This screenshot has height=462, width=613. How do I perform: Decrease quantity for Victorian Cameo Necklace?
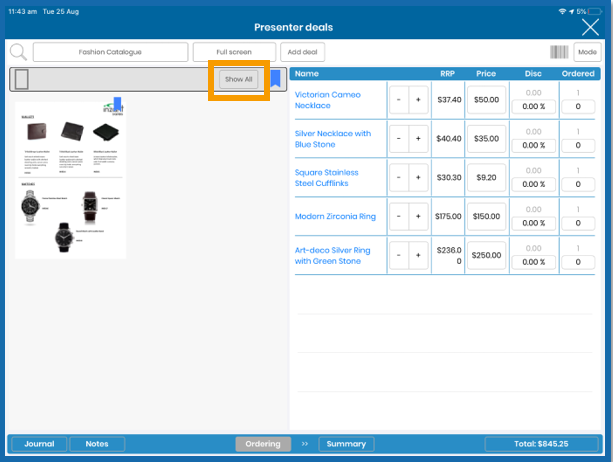(399, 100)
